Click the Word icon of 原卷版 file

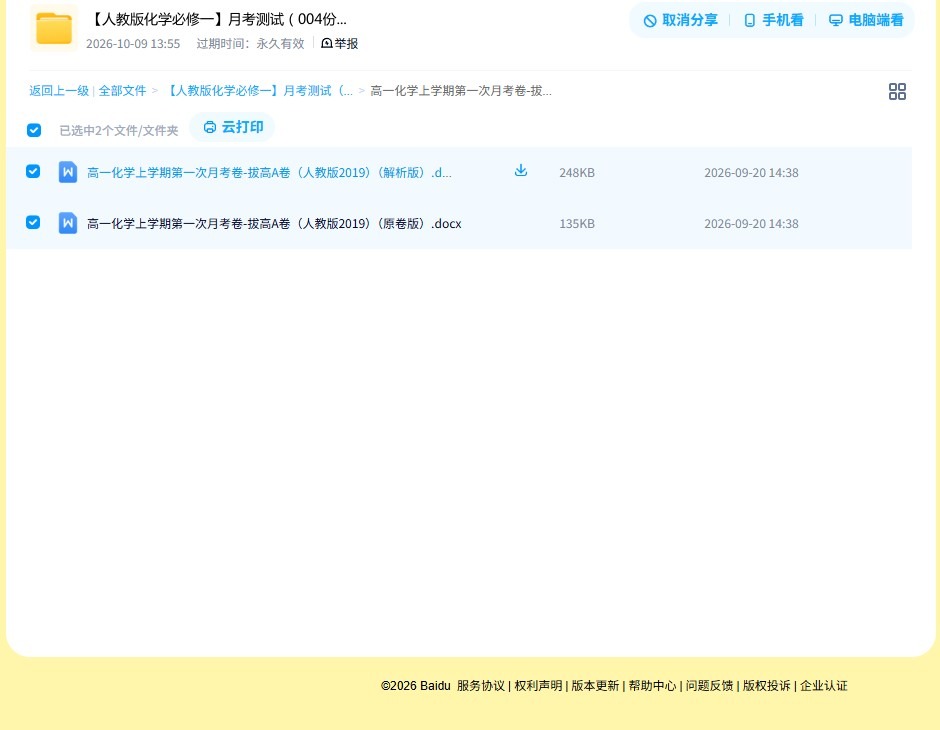[x=68, y=224]
